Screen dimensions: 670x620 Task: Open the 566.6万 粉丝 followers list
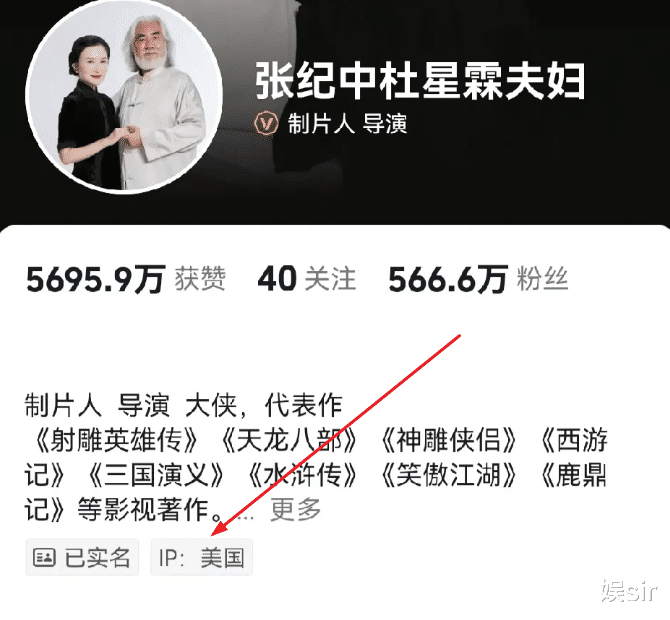tap(478, 280)
